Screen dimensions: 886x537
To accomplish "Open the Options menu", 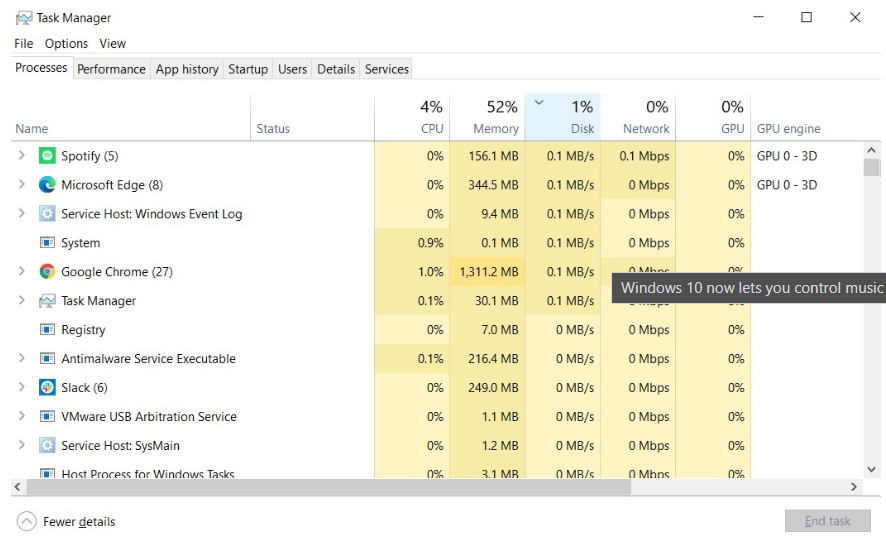I will pos(67,44).
